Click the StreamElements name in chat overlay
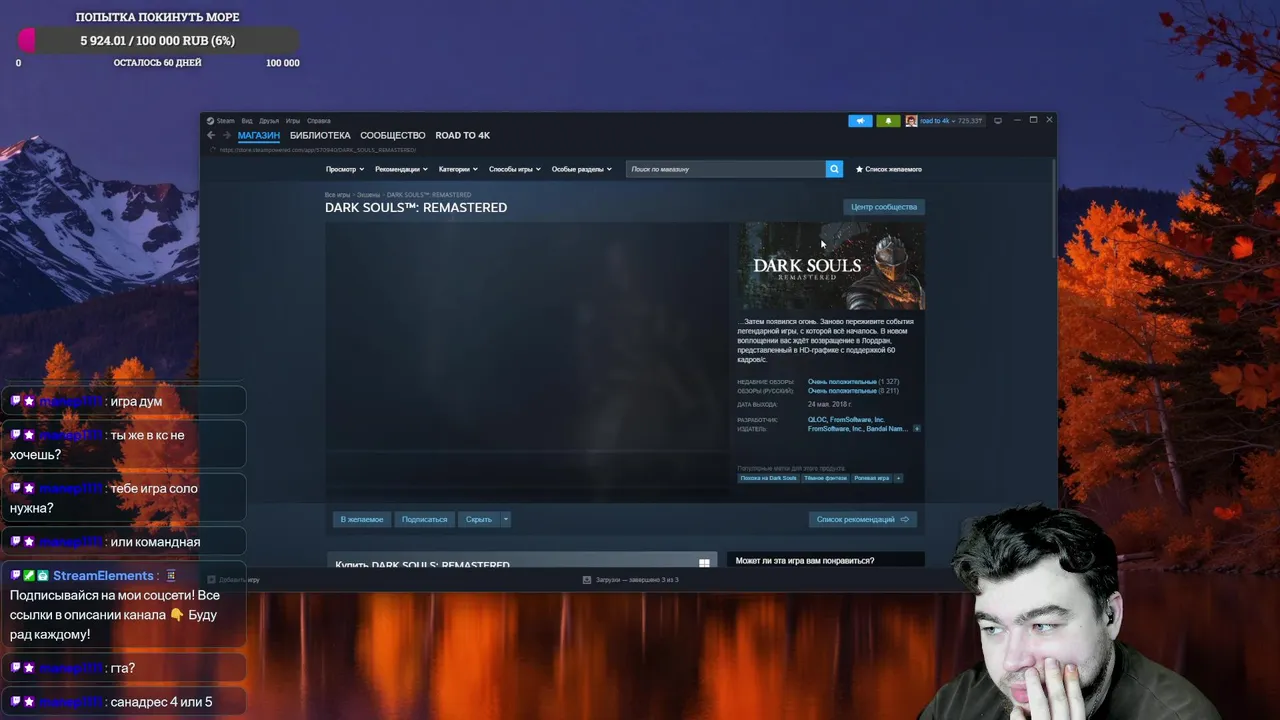Image resolution: width=1280 pixels, height=720 pixels. tap(103, 575)
